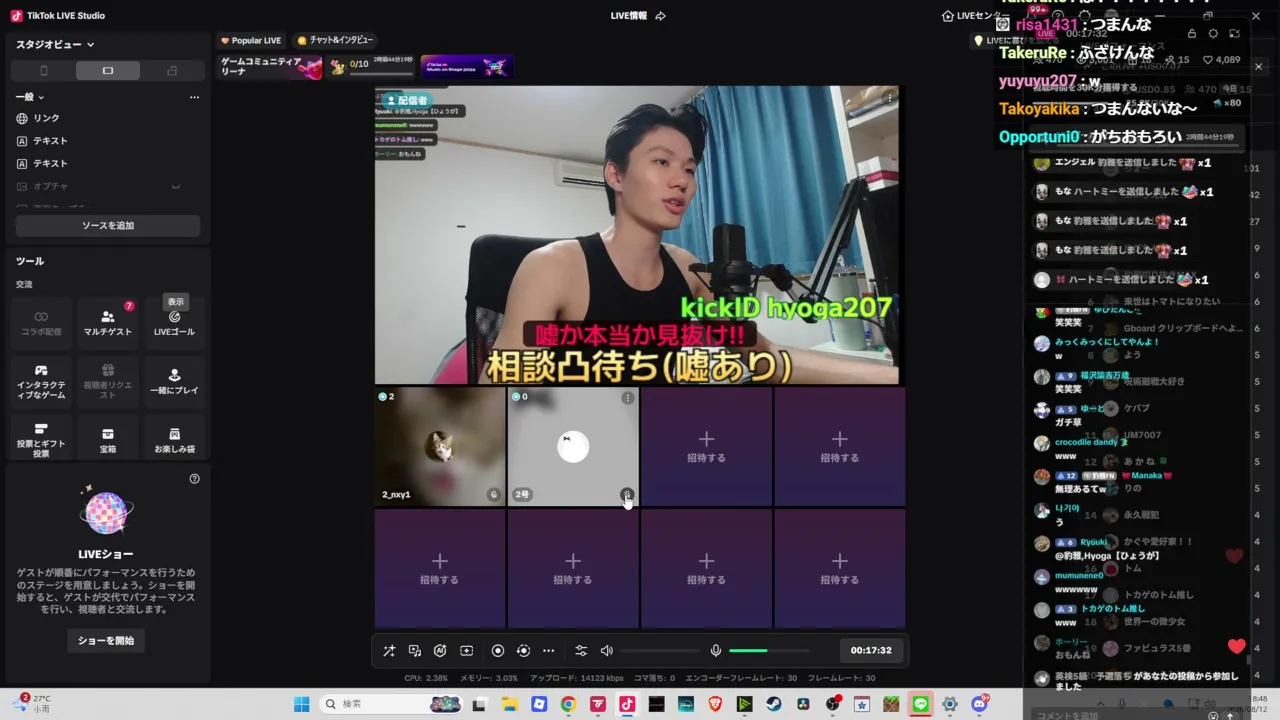
Task: Open Discord from the taskbar
Action: point(980,704)
